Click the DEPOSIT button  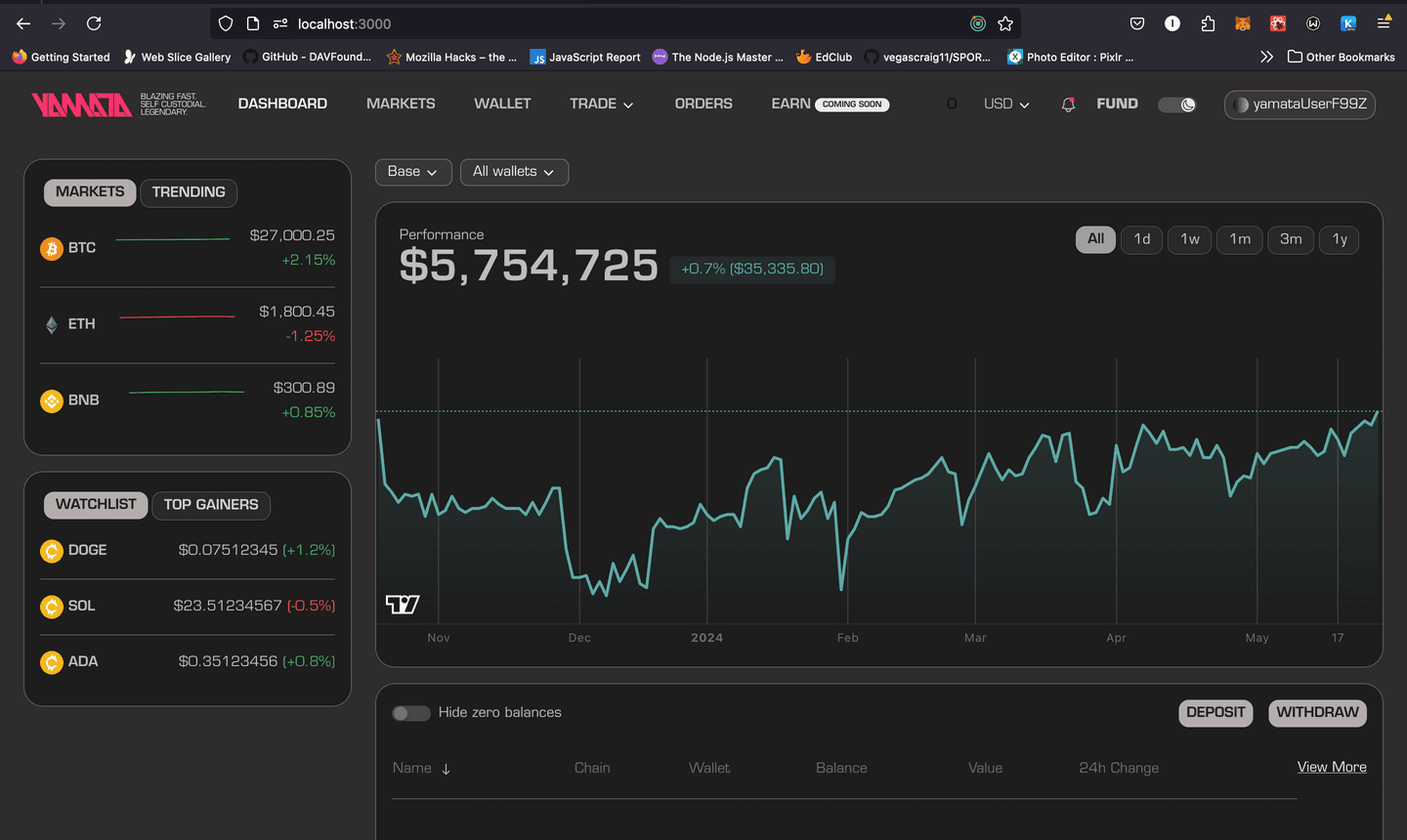[x=1215, y=713]
